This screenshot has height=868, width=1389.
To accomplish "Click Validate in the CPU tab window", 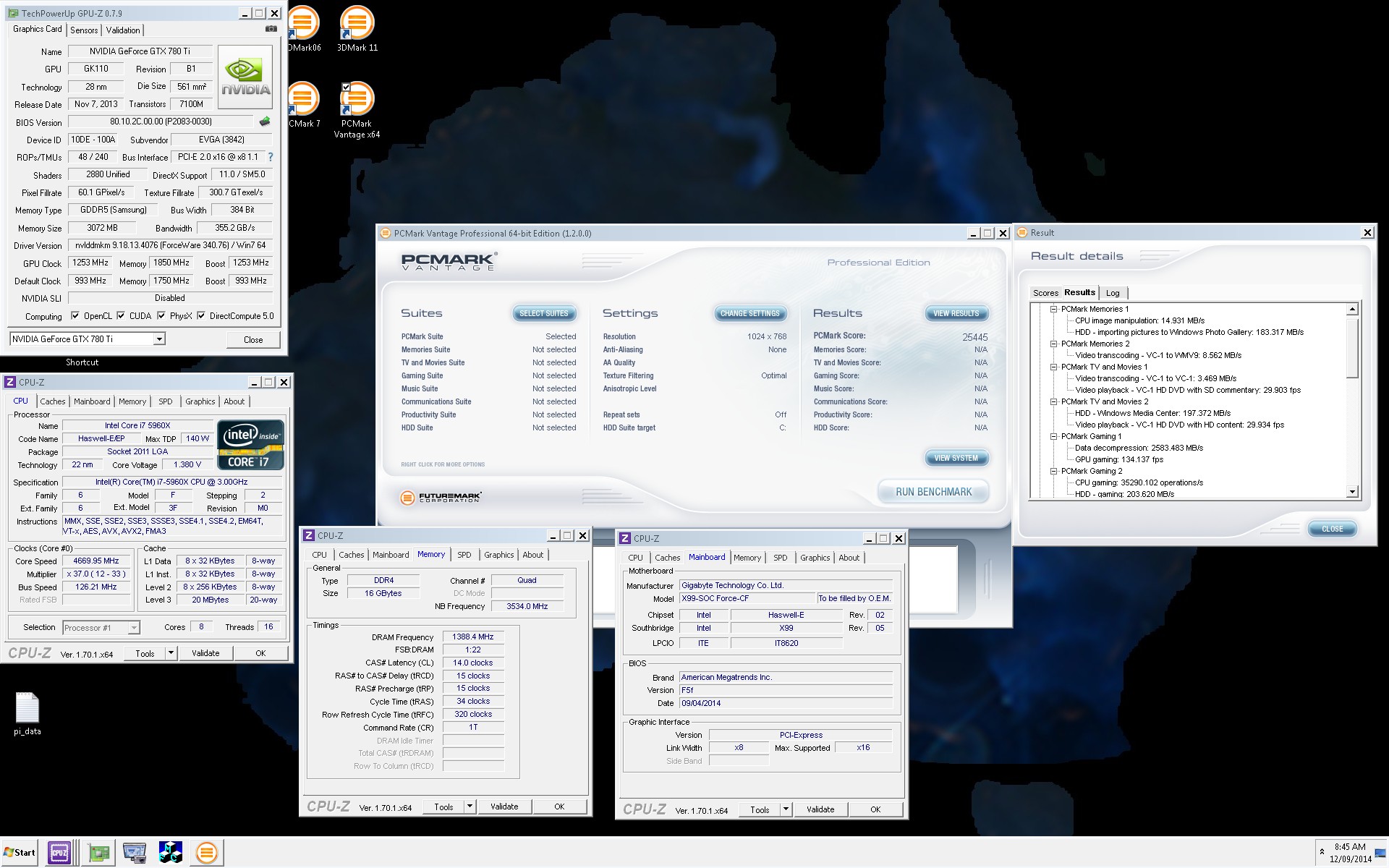I will tap(205, 653).
